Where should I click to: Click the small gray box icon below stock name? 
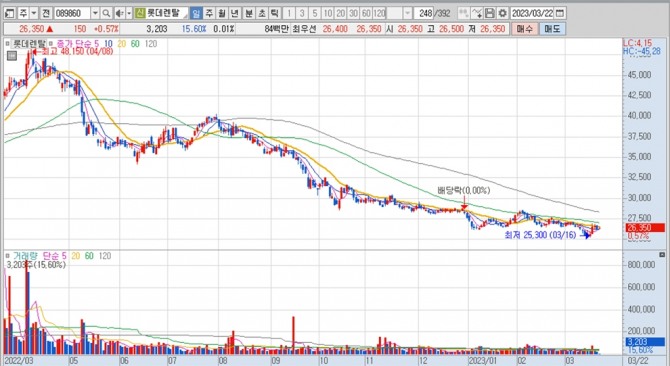[12, 56]
